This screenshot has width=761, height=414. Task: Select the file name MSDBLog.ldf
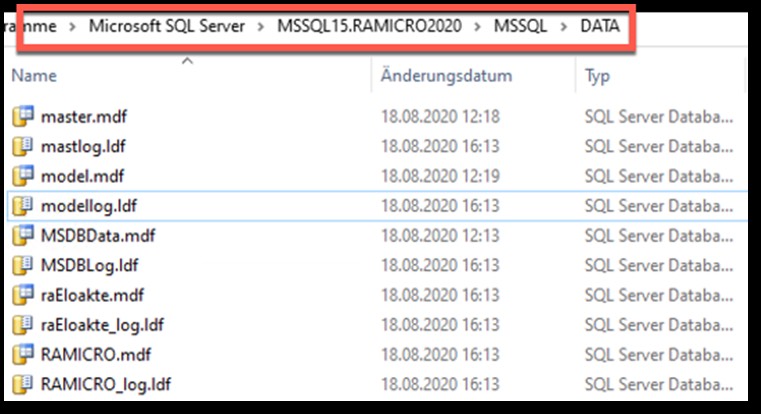point(89,265)
